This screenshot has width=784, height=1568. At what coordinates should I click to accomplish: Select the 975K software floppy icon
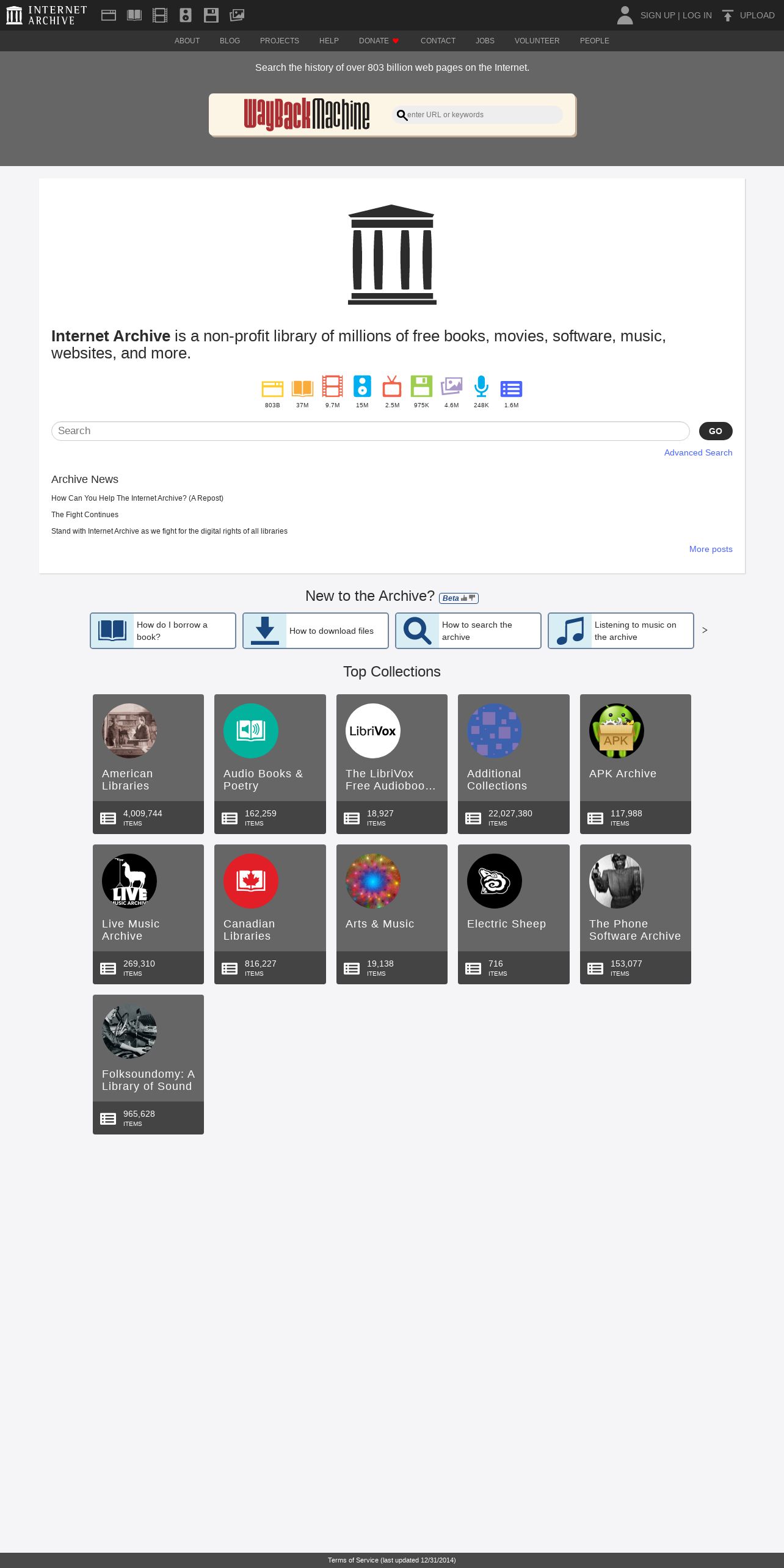[421, 387]
